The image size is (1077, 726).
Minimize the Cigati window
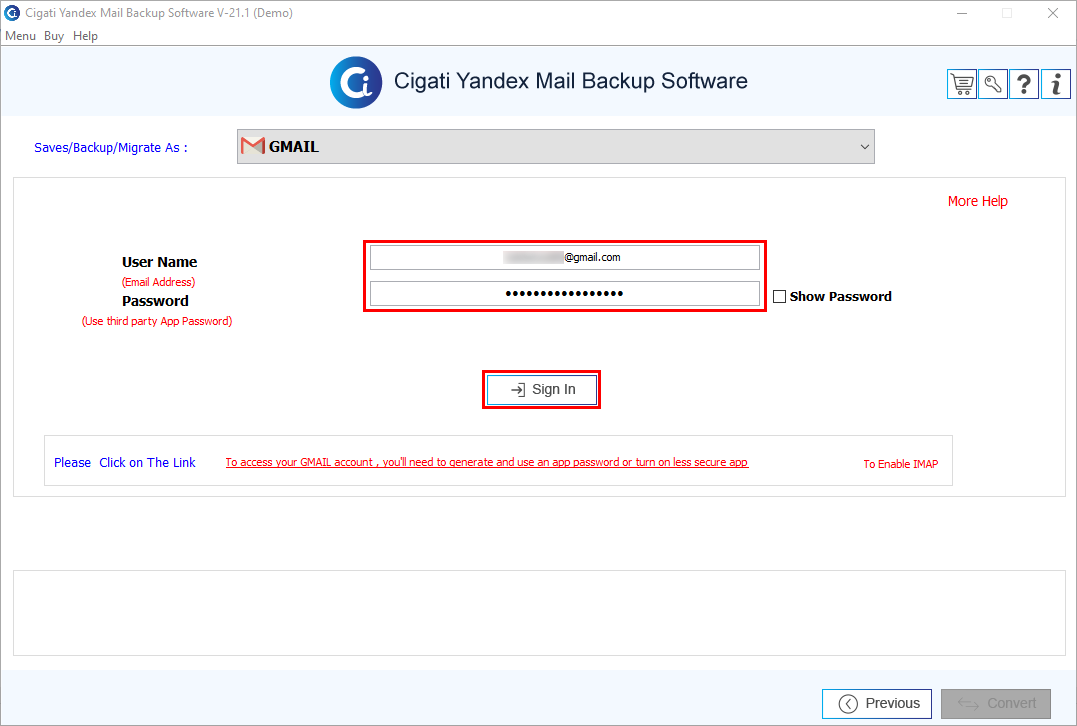962,13
